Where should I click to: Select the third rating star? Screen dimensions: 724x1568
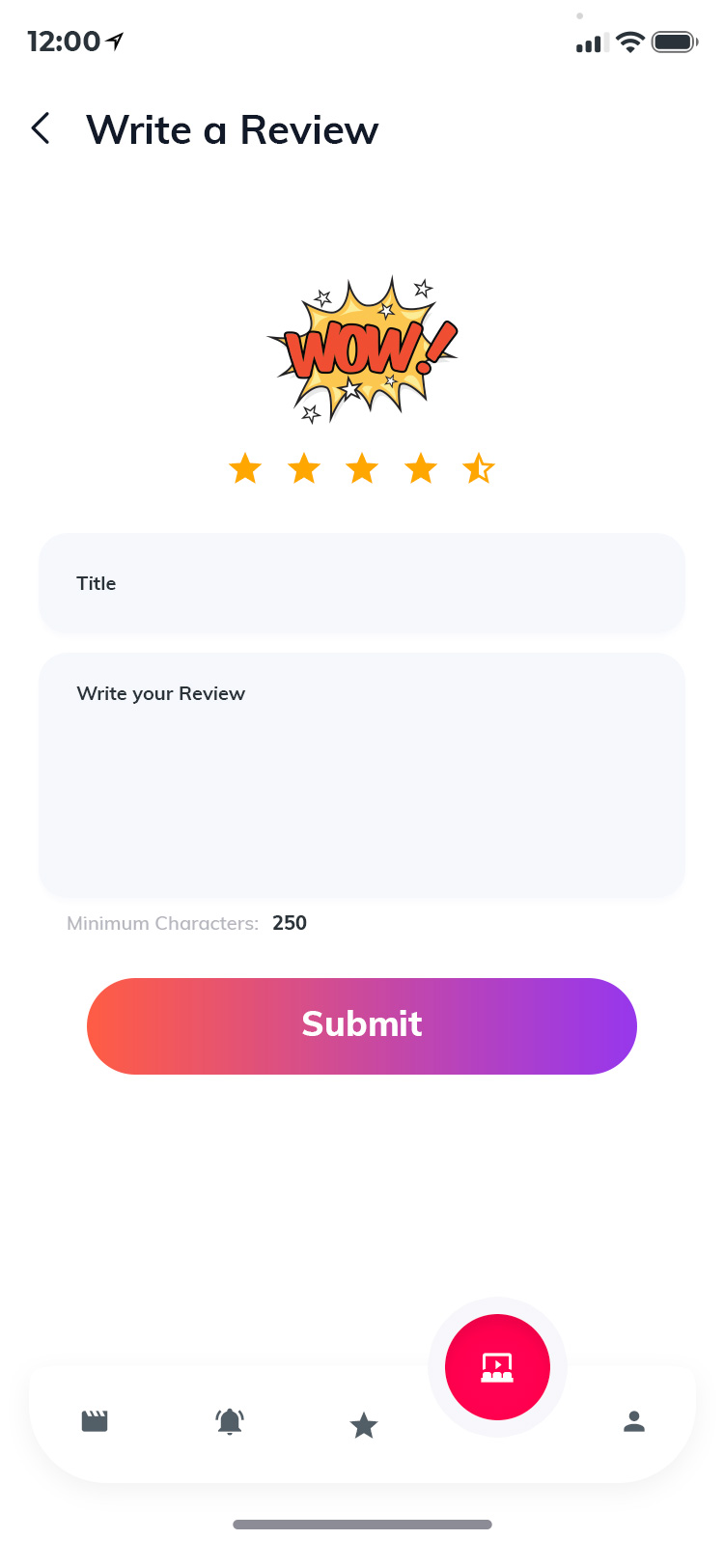pos(362,469)
